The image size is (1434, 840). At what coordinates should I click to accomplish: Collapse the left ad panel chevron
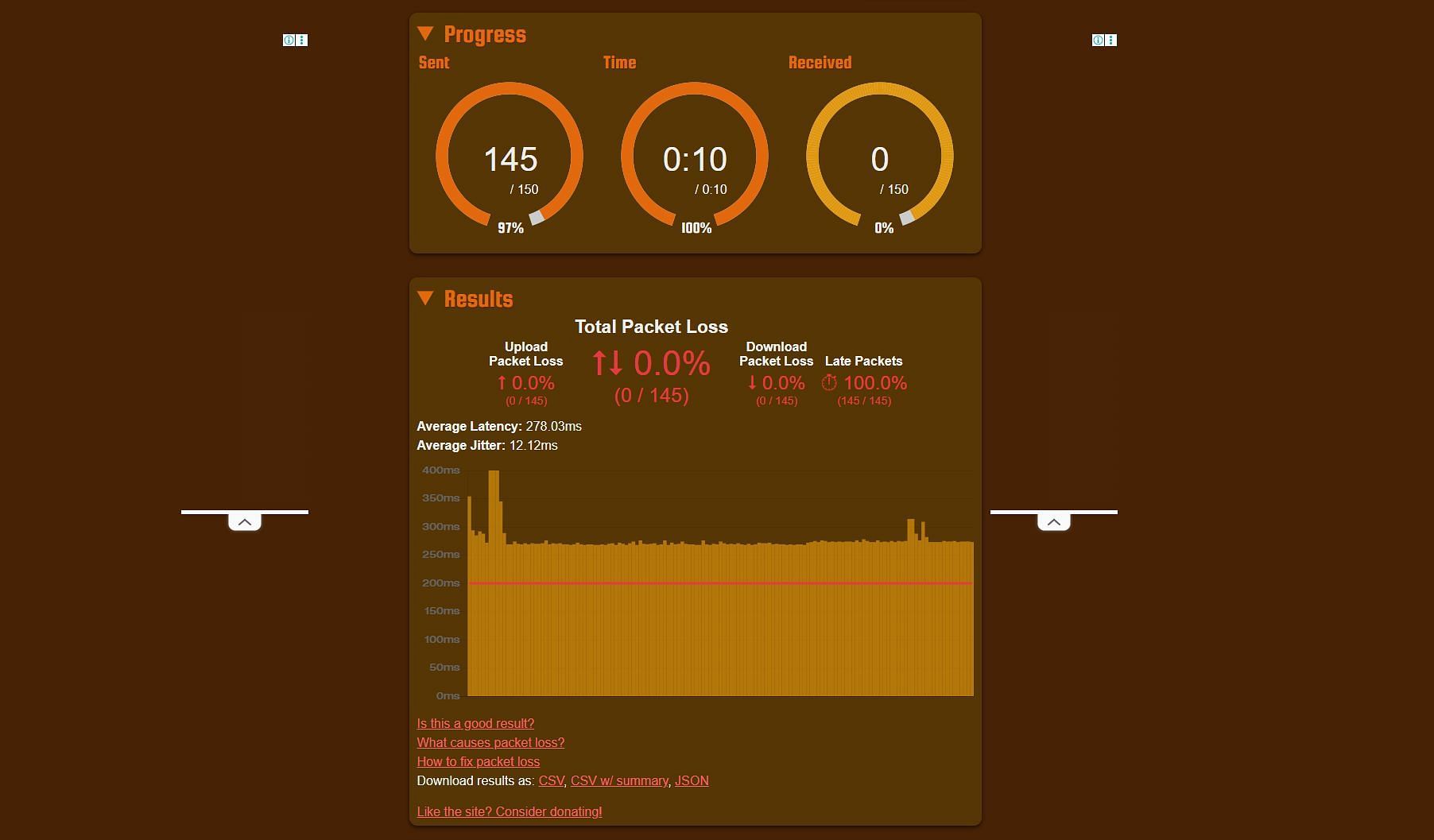245,522
